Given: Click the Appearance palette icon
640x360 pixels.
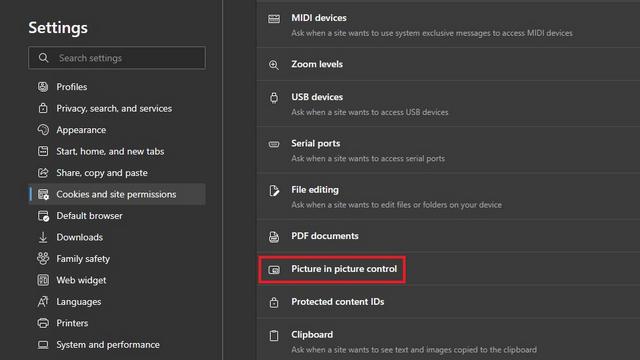Looking at the screenshot, I should [43, 130].
